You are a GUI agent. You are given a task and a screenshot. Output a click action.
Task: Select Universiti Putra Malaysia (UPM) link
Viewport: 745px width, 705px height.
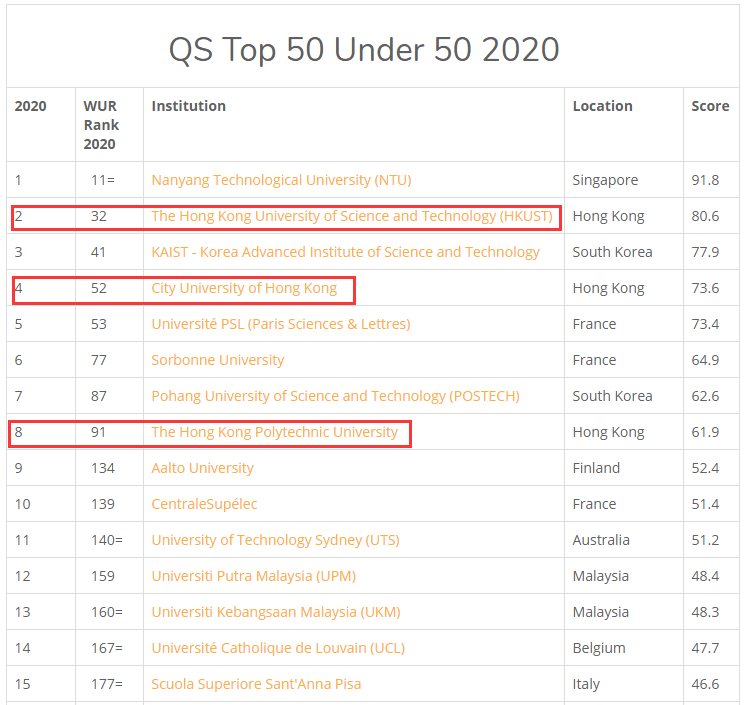[253, 576]
